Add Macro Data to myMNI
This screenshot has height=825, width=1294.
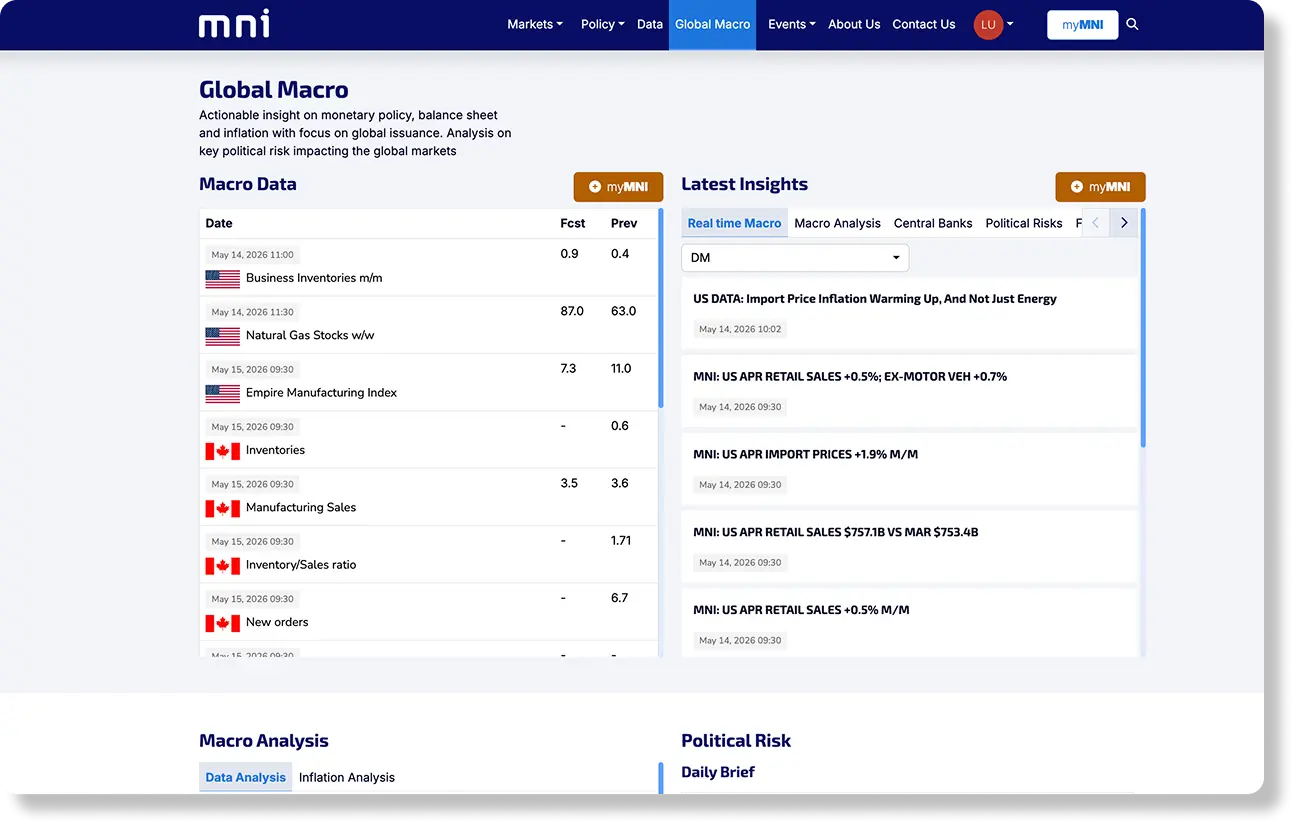point(618,187)
